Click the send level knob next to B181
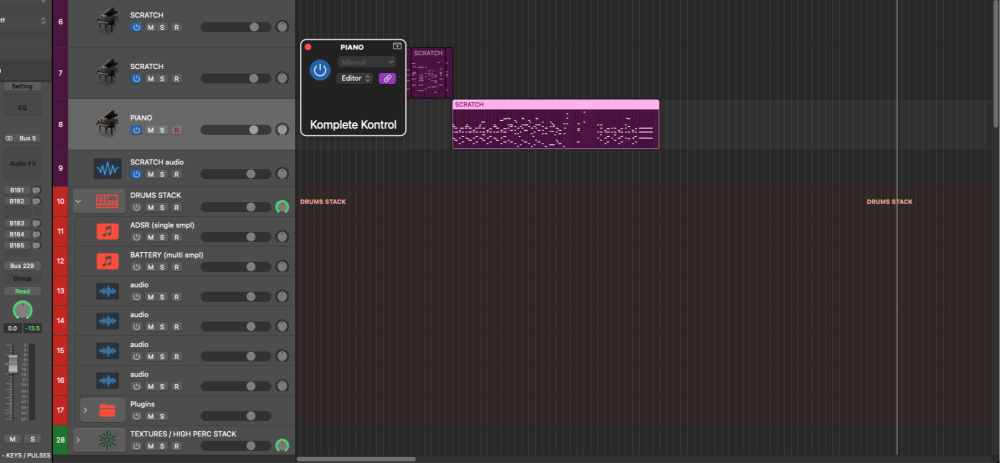This screenshot has width=1000, height=463. point(36,190)
